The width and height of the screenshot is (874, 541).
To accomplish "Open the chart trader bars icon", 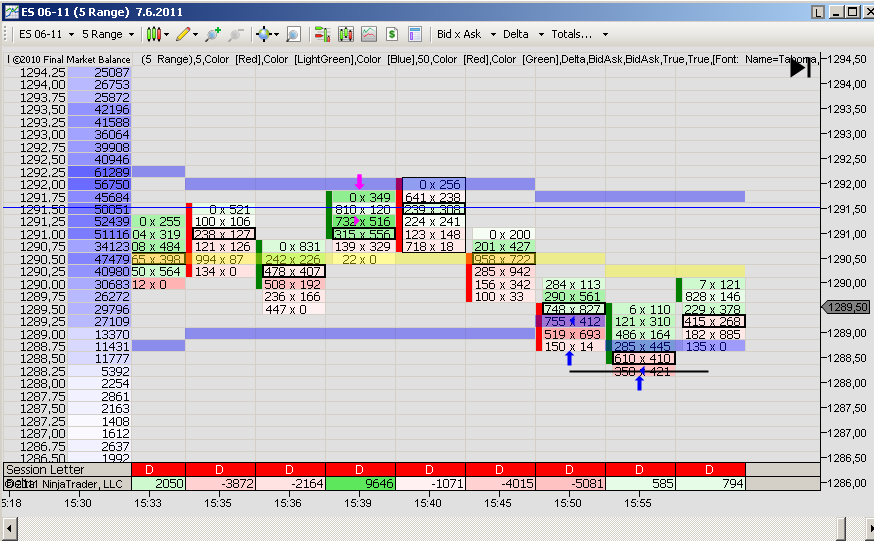I will pos(322,35).
